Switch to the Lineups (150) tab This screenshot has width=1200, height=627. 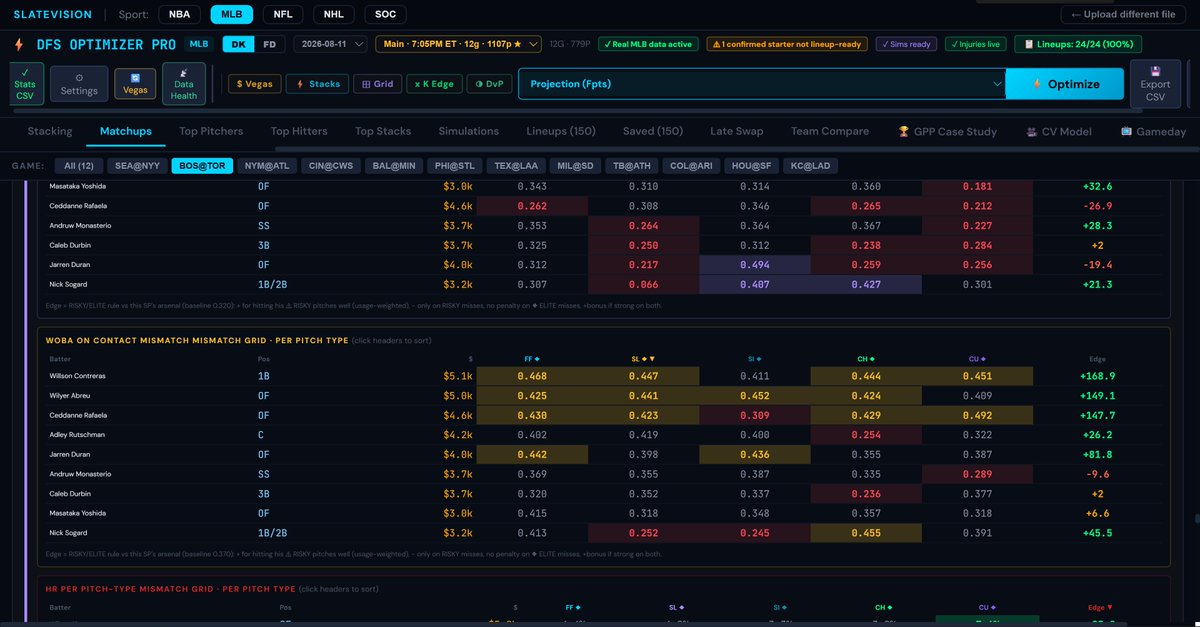coord(561,131)
